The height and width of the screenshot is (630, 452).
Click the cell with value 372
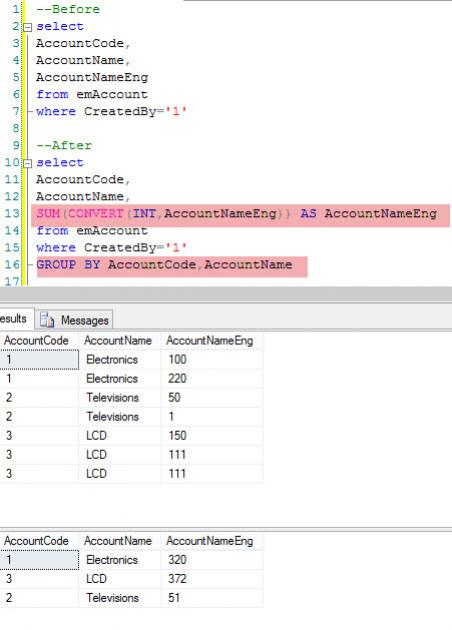[212, 579]
